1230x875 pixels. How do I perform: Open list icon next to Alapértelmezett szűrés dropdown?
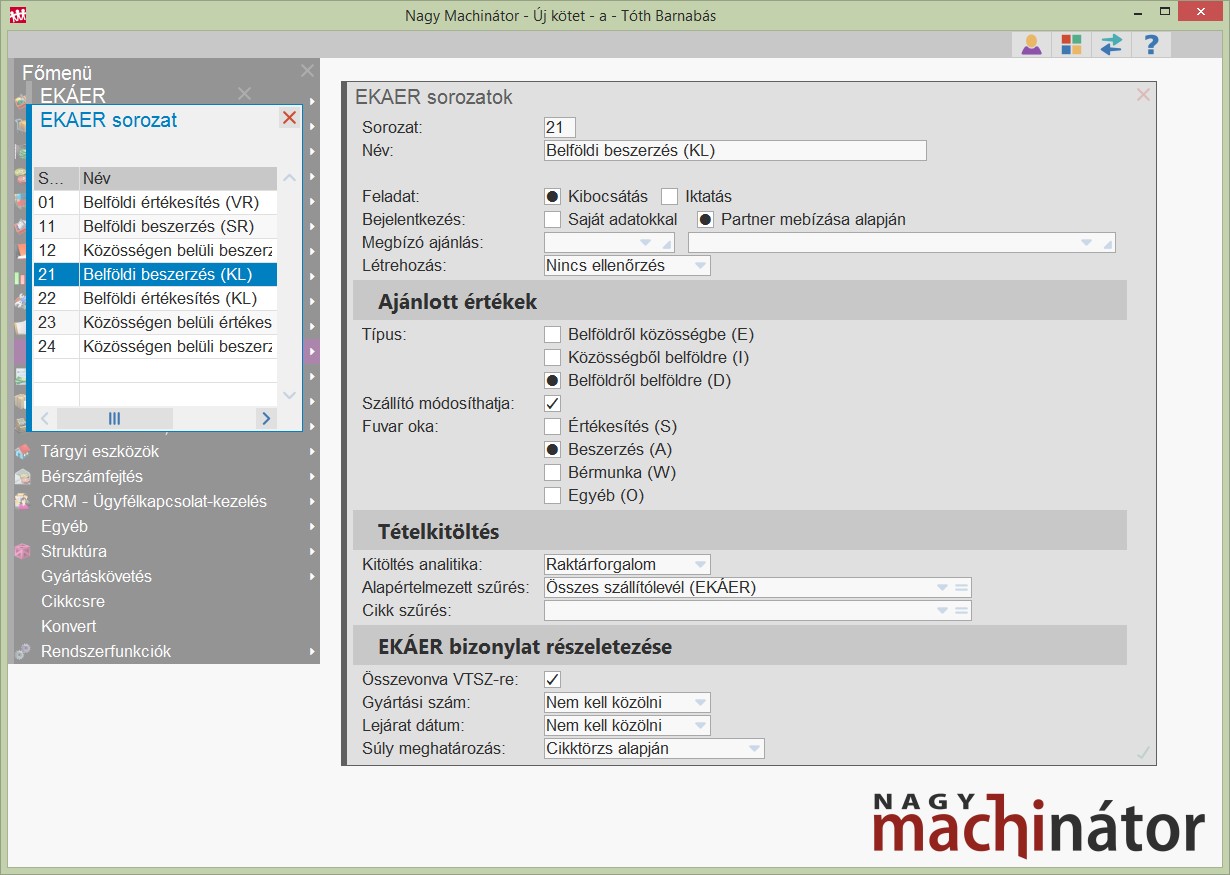coord(961,588)
